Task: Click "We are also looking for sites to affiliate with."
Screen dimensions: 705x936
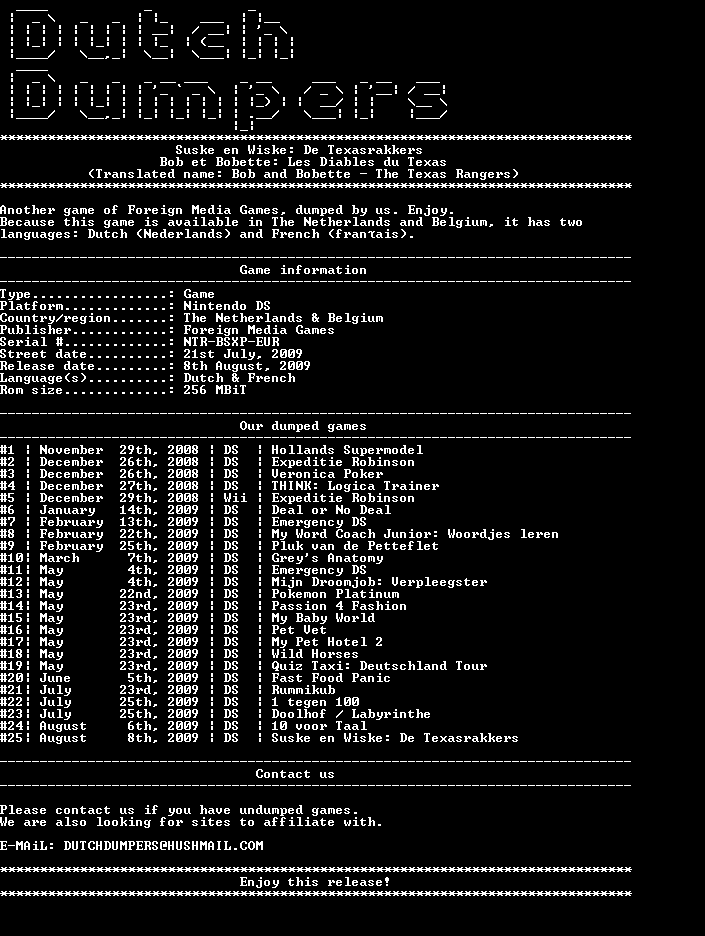Action: pyautogui.click(x=191, y=822)
